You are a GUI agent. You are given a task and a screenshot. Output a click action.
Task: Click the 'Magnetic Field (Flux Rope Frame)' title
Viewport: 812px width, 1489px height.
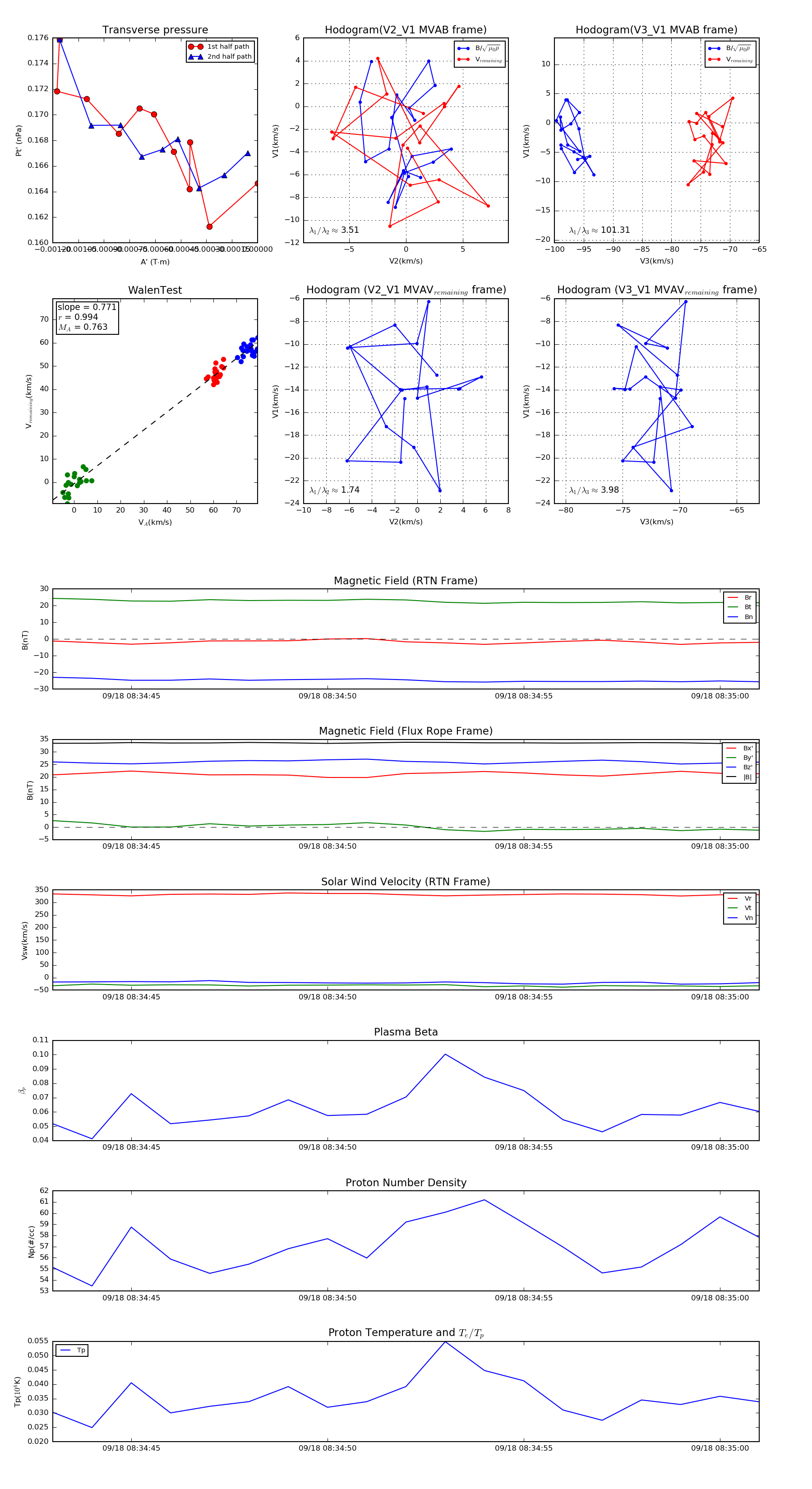[x=406, y=731]
